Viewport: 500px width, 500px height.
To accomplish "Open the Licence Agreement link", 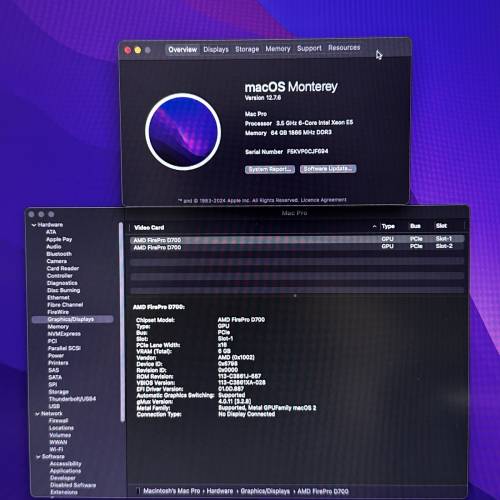I will click(323, 200).
